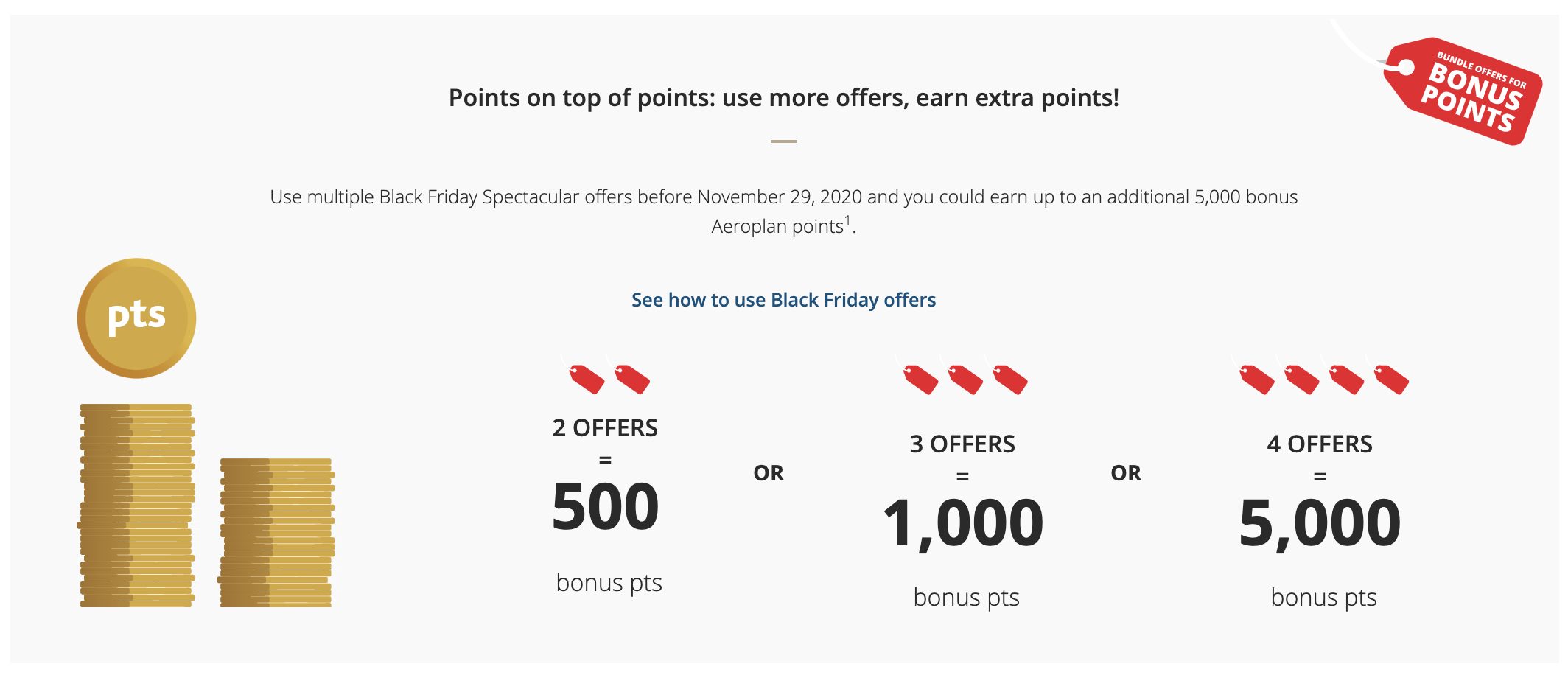The height and width of the screenshot is (675, 1568).
Task: Select the "2 OFFERS" label
Action: (x=605, y=428)
